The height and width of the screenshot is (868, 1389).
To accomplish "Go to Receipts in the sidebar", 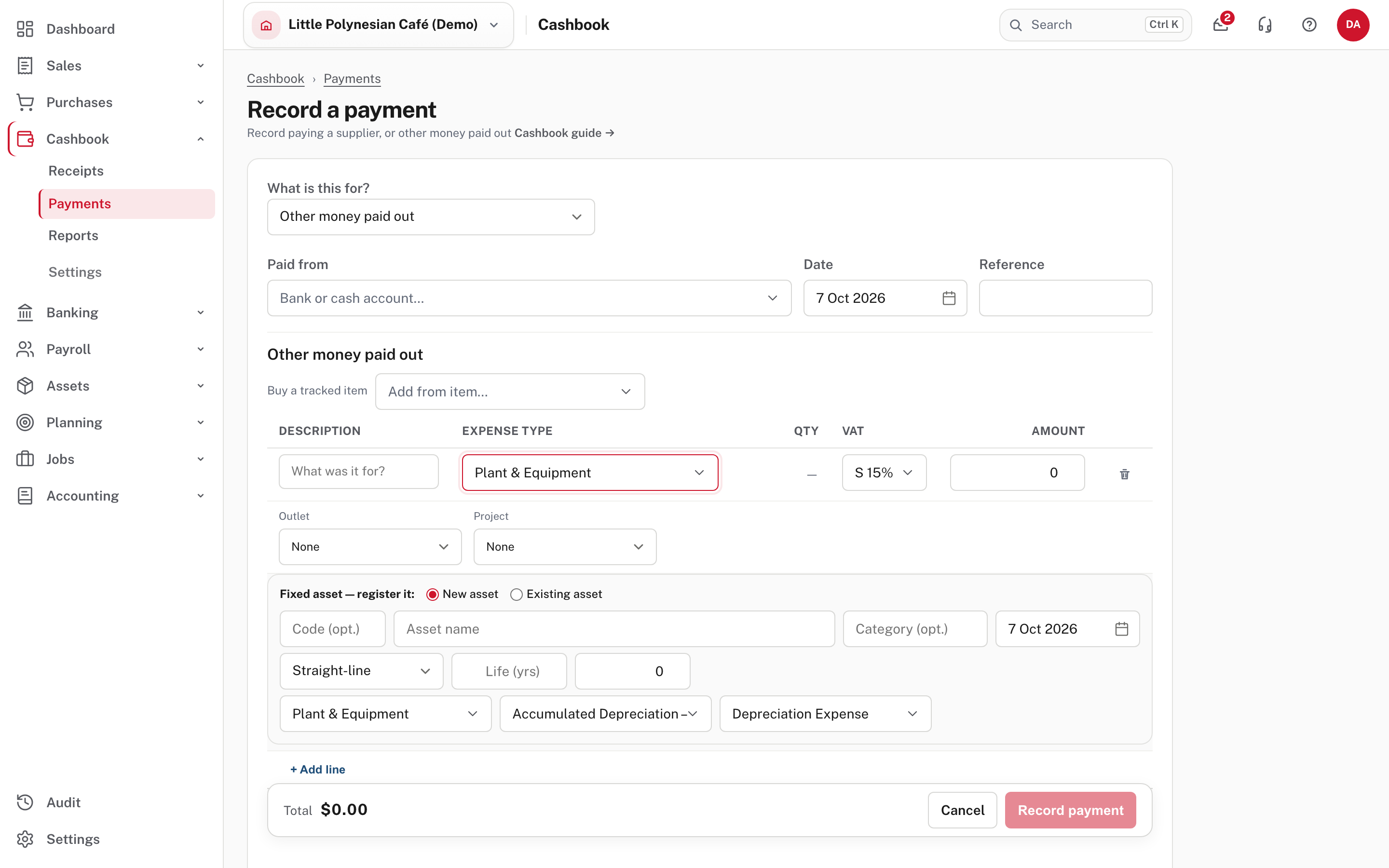I will pos(76,171).
